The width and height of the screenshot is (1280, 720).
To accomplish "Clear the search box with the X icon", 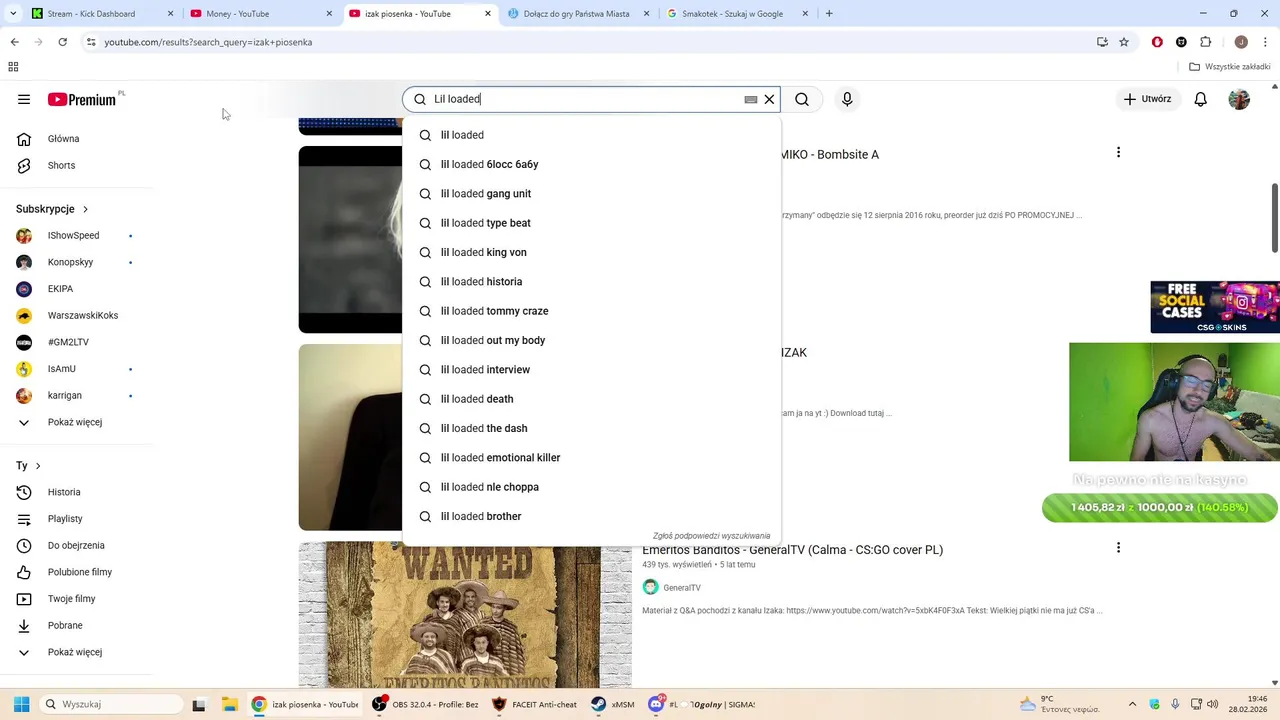I will point(769,99).
